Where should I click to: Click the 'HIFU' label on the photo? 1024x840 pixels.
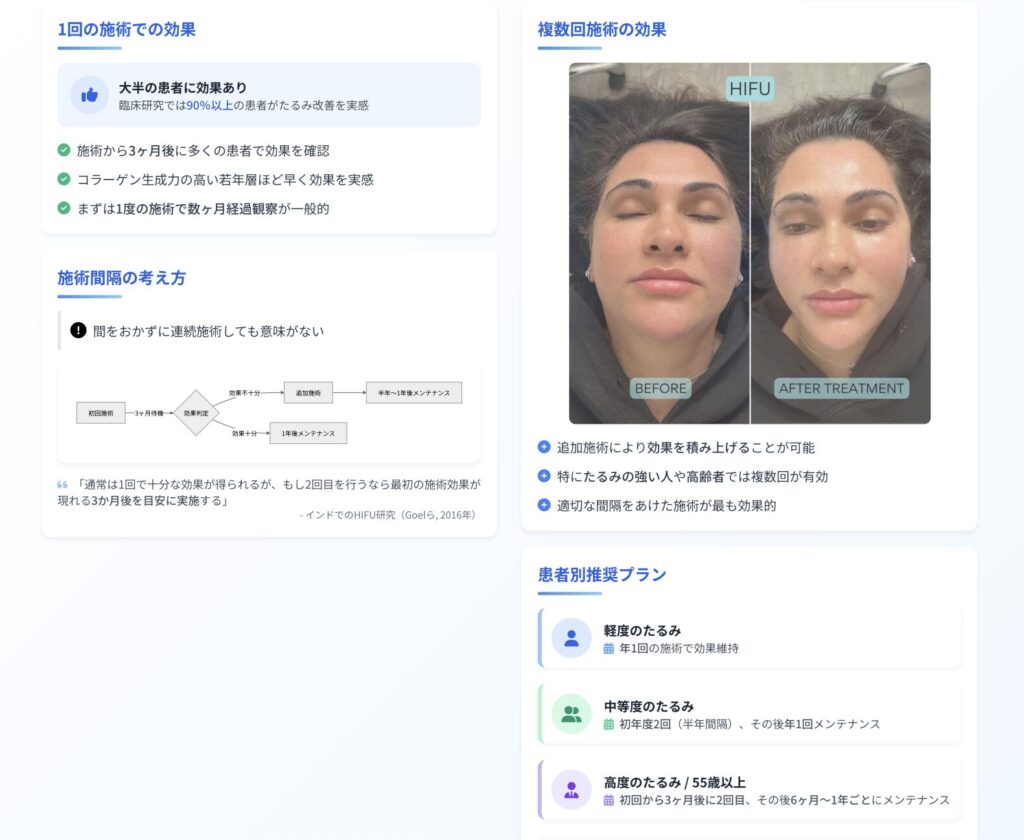(750, 89)
